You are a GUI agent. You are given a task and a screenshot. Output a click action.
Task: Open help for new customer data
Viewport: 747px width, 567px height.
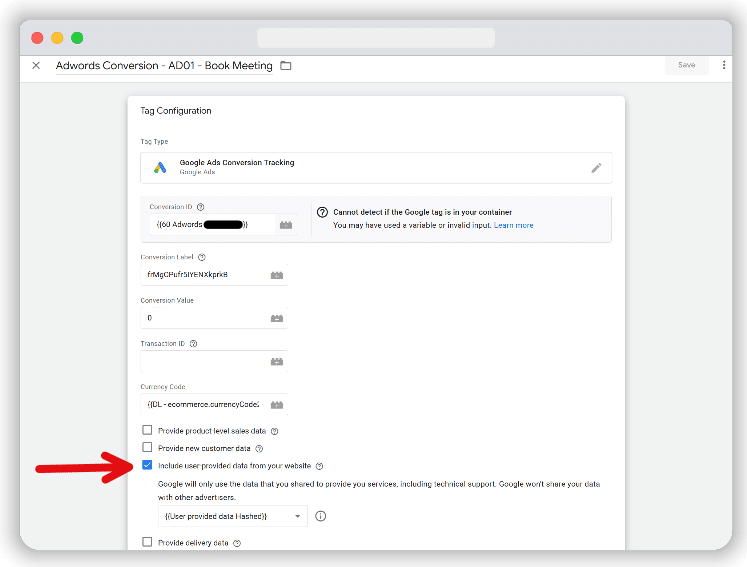[x=259, y=448]
